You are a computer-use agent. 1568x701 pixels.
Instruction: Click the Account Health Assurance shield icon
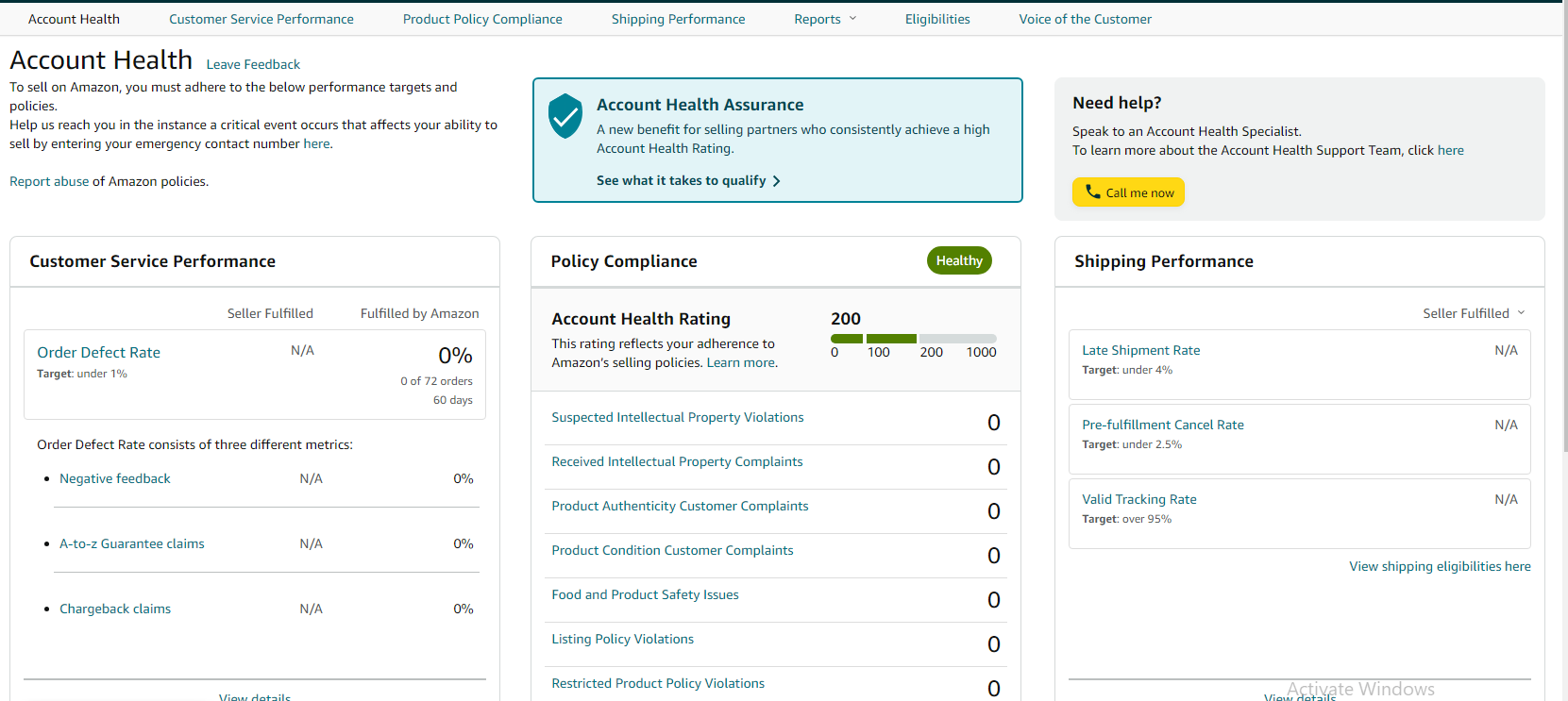pos(565,116)
